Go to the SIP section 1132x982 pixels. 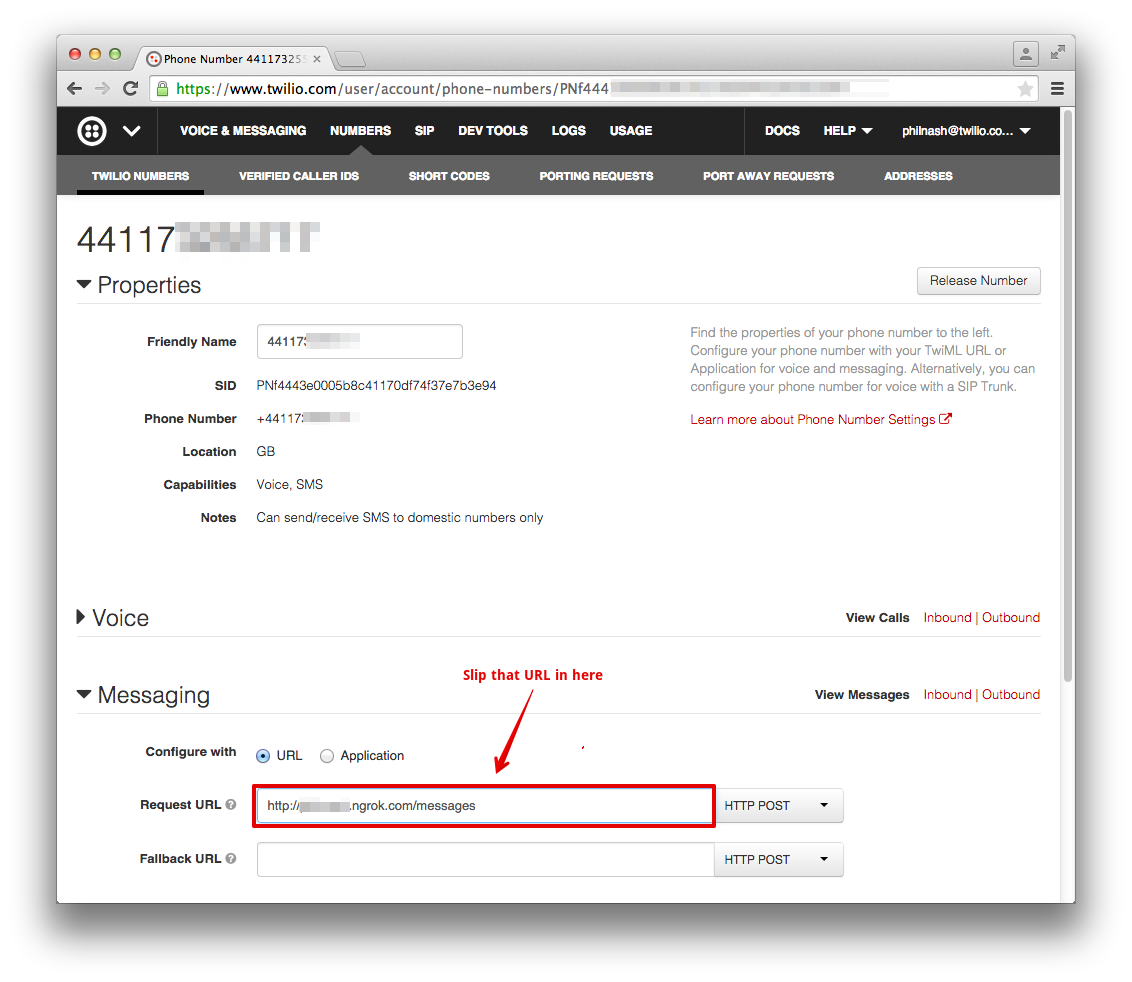coord(424,131)
